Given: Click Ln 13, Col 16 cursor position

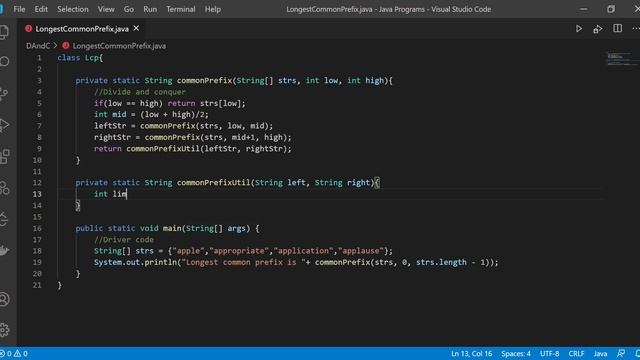Looking at the screenshot, I should (471, 353).
